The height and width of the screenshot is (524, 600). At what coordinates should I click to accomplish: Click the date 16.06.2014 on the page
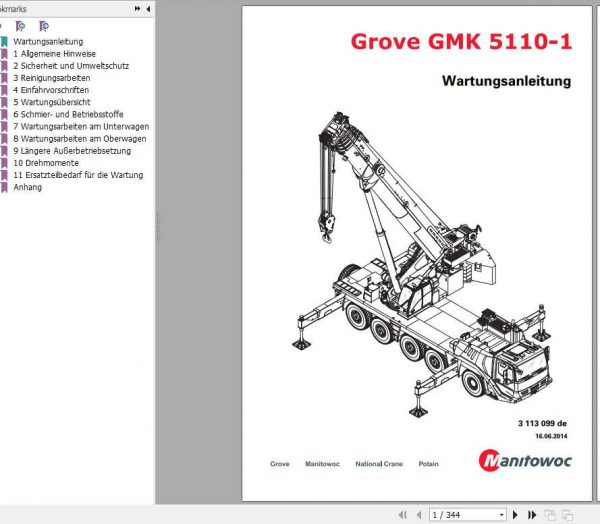(x=551, y=436)
